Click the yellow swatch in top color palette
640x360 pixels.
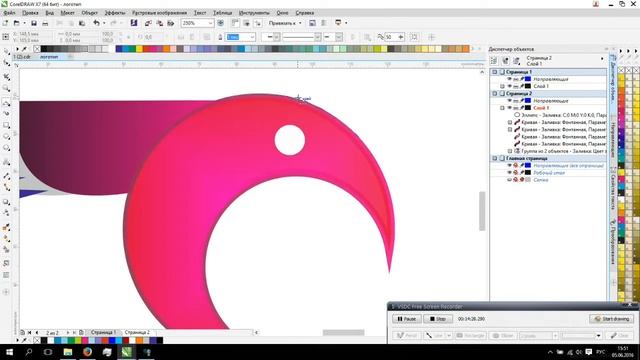pyautogui.click(x=139, y=49)
